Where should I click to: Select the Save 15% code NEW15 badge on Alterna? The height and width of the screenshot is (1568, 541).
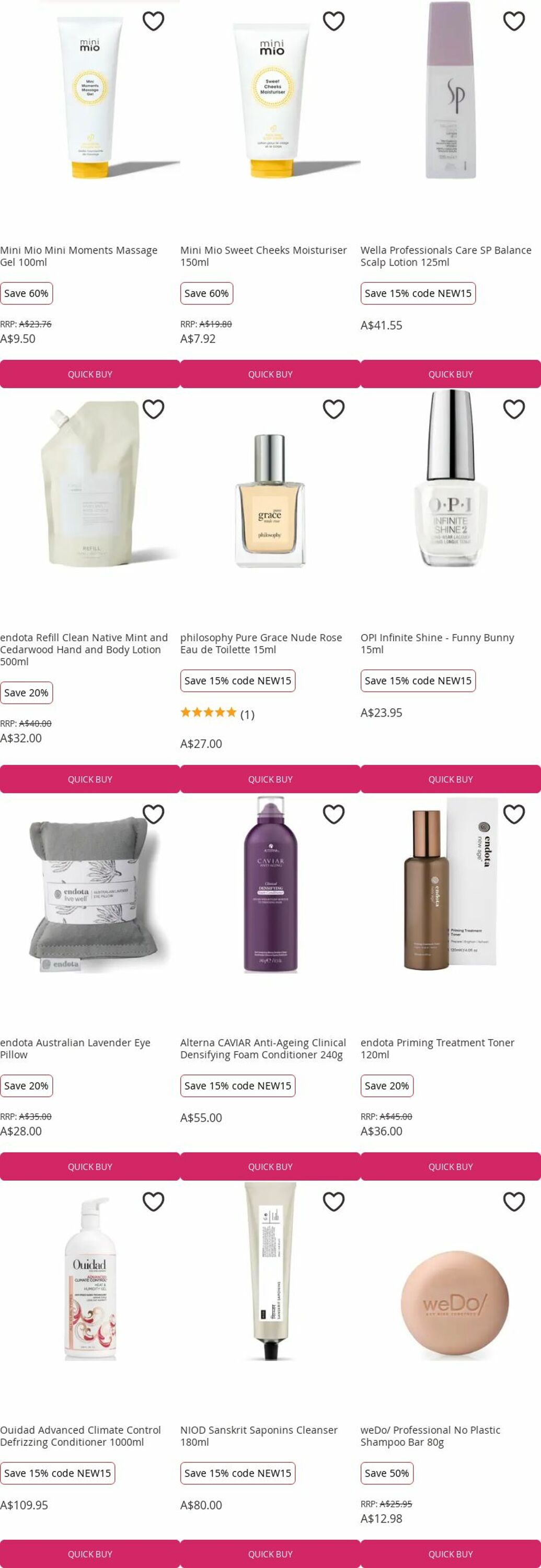237,1085
